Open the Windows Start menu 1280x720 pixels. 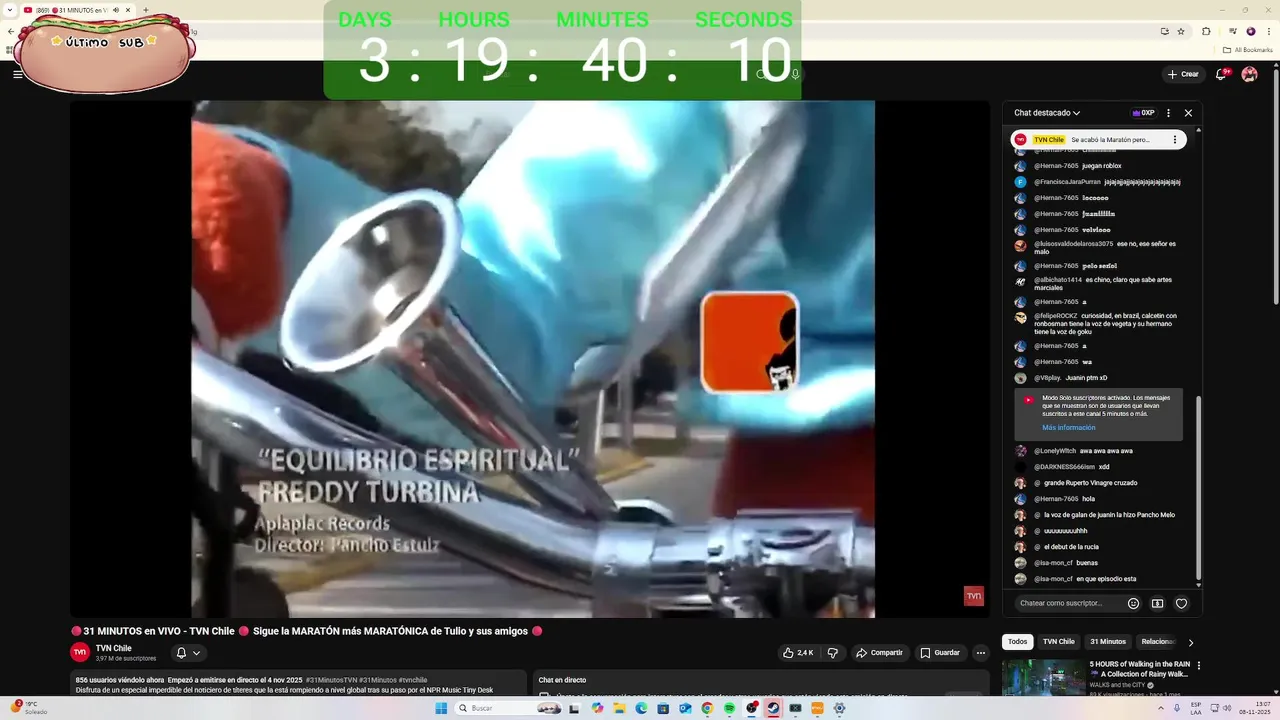pos(441,708)
